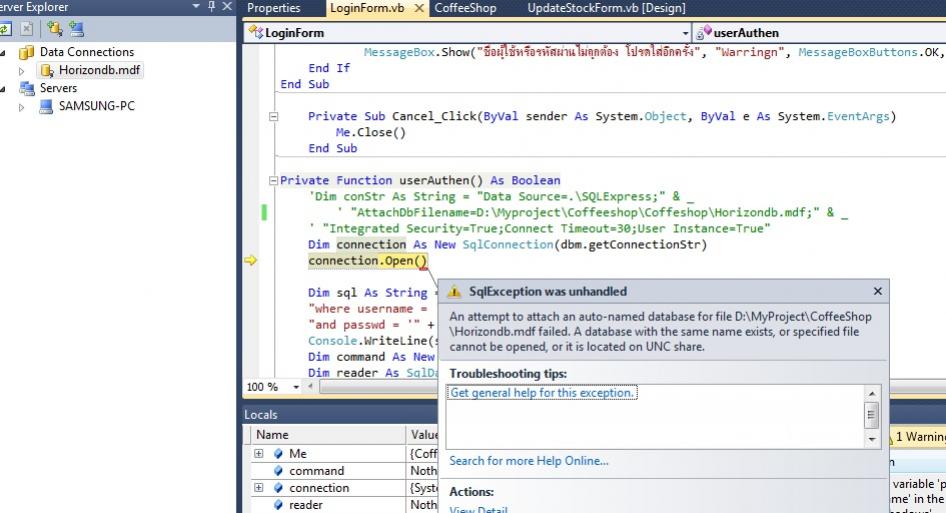Click the troubleshooting tips scrollbar thumb
946x513 pixels.
871,415
